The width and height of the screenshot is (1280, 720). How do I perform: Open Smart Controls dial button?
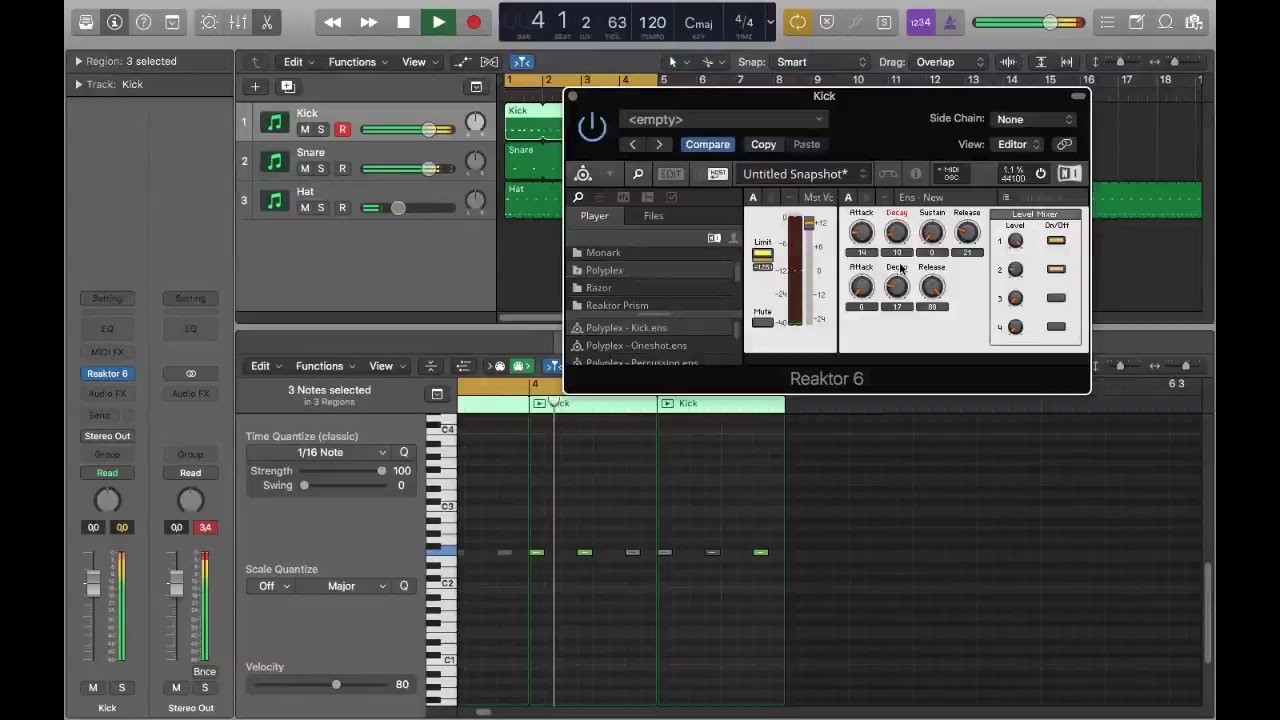coord(209,22)
